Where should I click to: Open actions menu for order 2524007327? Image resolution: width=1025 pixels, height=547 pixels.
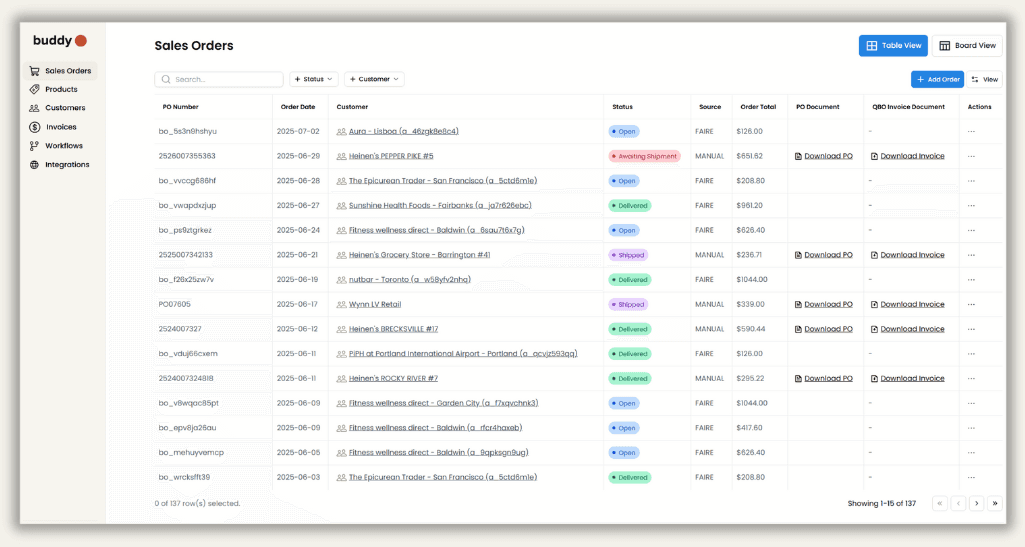click(x=971, y=329)
